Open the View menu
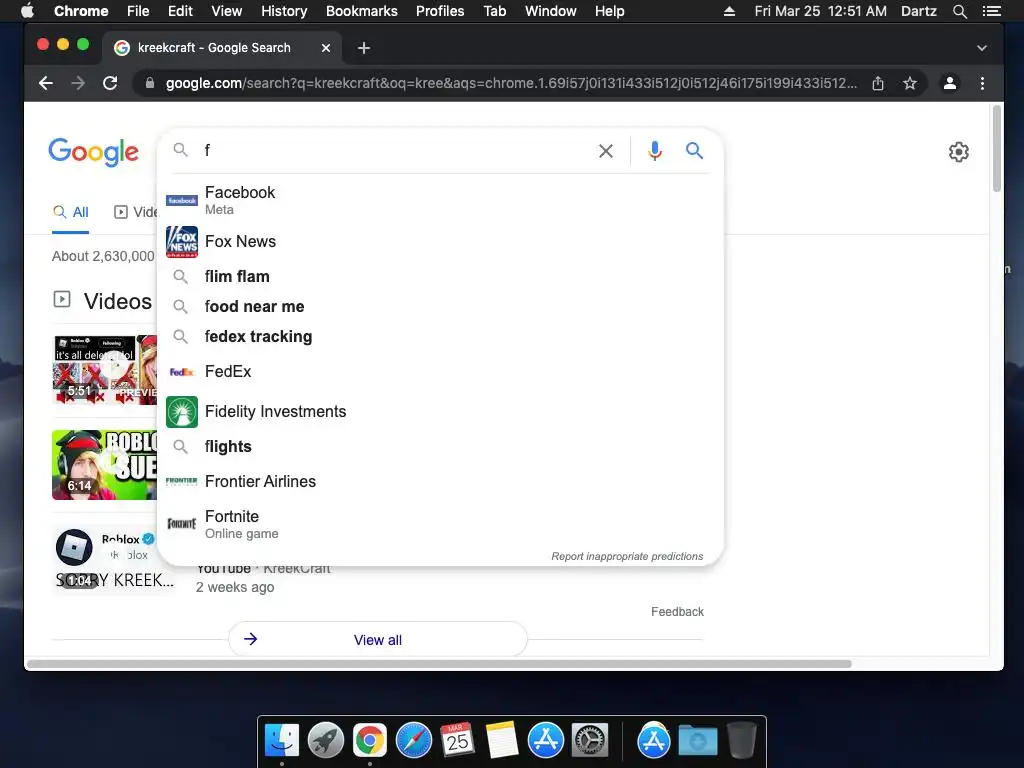 click(x=227, y=11)
